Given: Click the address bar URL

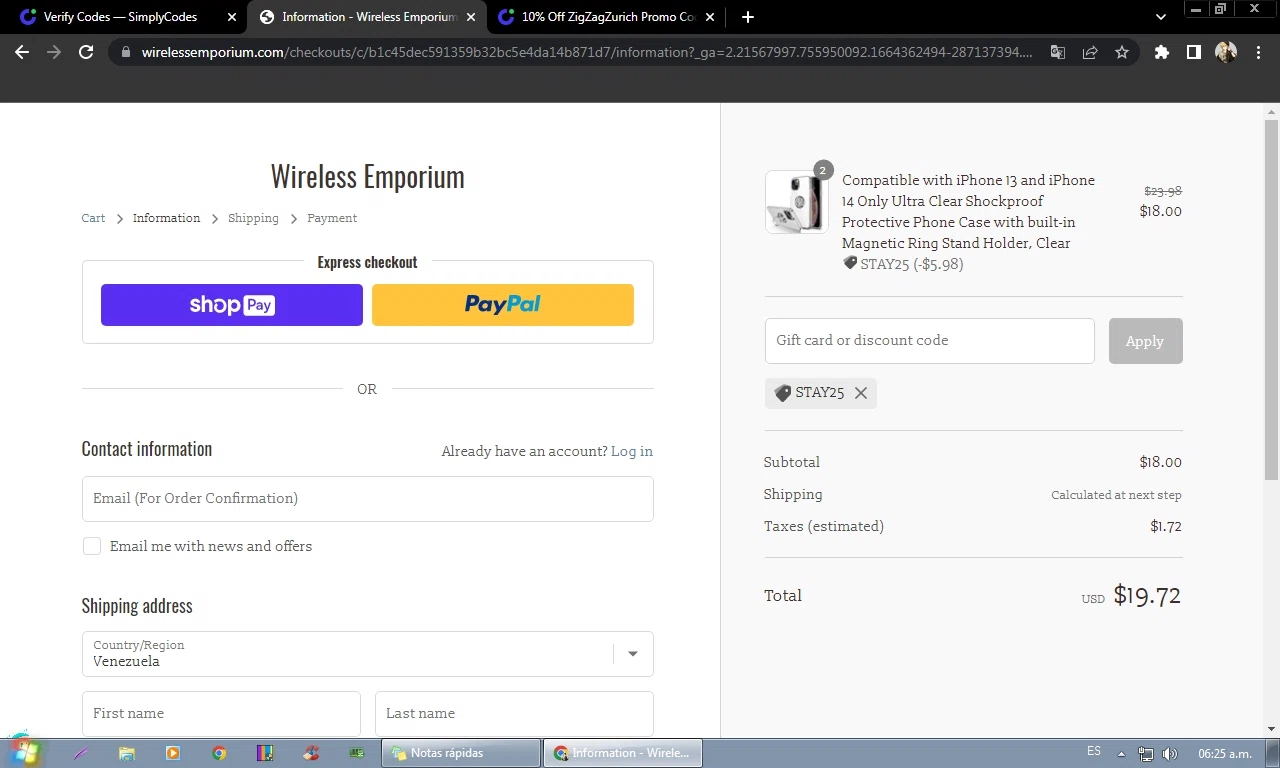Looking at the screenshot, I should tap(586, 52).
